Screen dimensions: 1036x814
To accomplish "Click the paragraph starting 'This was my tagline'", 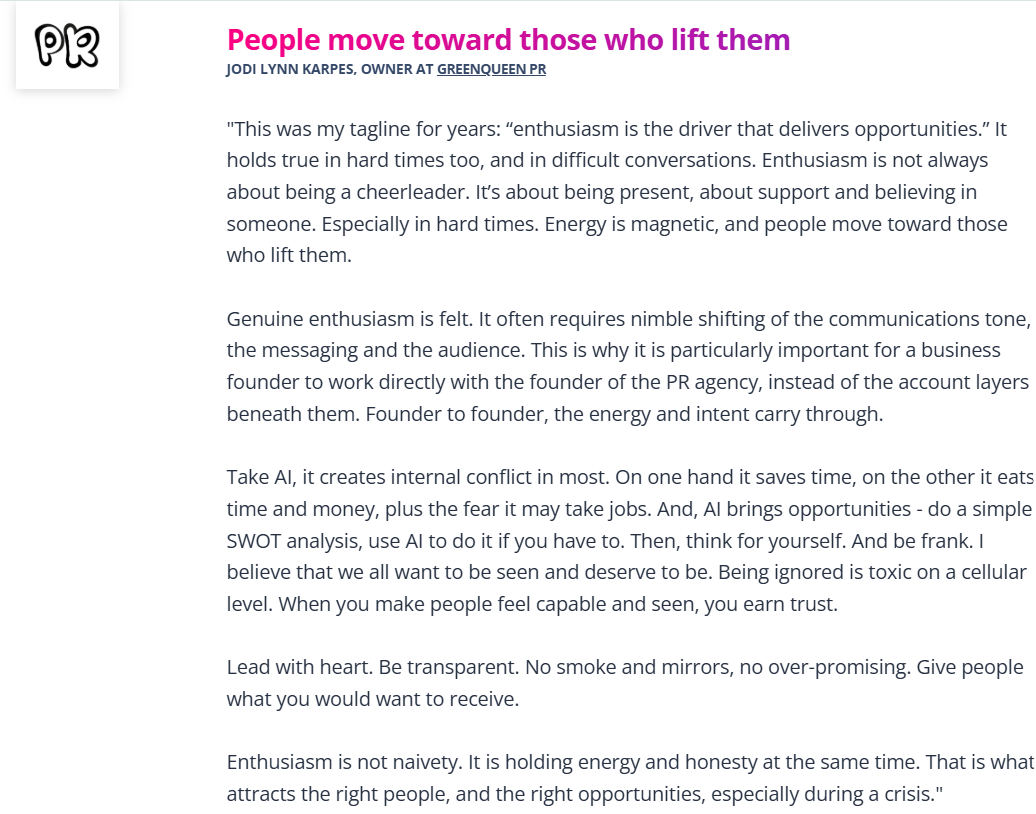I will click(617, 192).
